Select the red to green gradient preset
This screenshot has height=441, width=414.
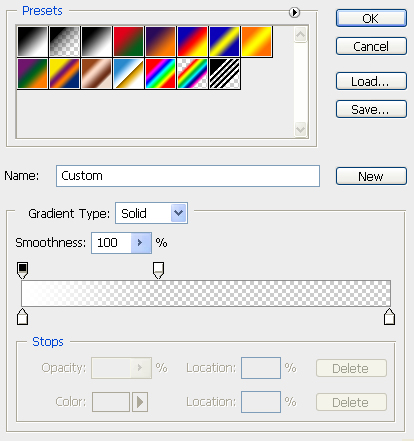point(128,41)
